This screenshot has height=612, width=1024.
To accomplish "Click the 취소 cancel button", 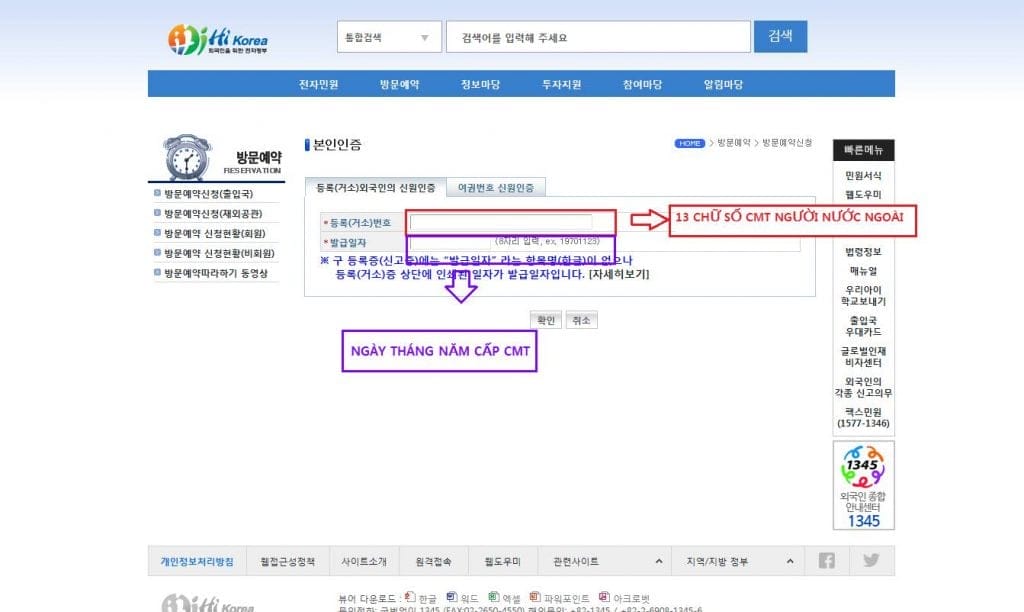I will click(x=580, y=320).
